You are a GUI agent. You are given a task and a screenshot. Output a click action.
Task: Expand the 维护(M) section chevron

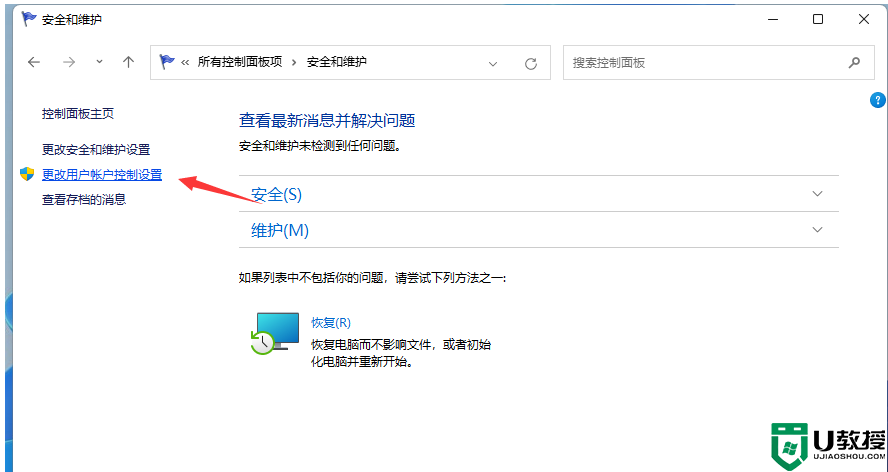818,229
